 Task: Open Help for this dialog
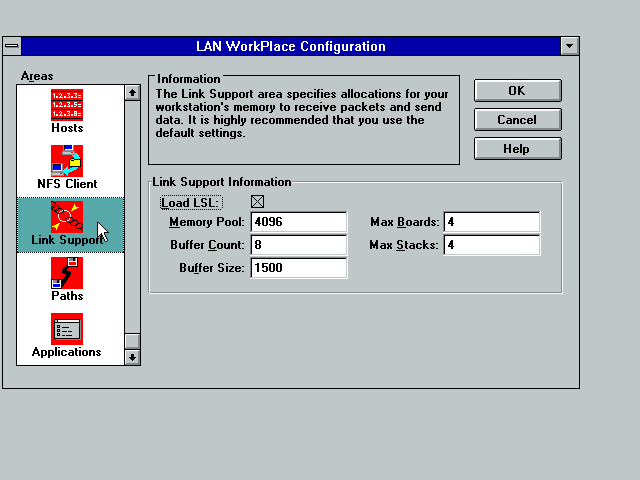[516, 148]
